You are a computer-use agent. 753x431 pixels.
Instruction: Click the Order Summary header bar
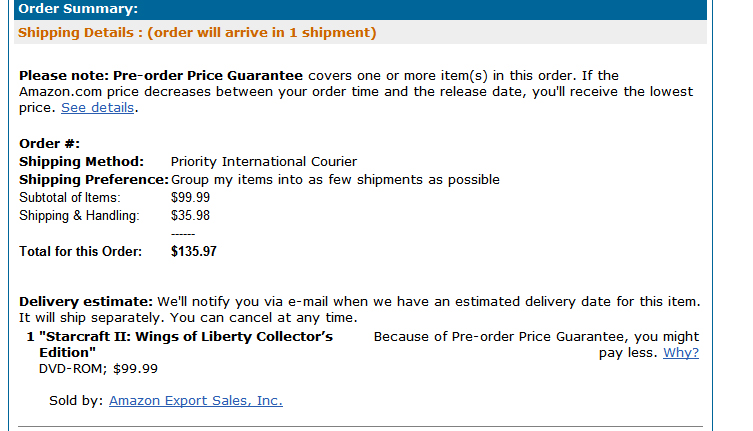(360, 9)
